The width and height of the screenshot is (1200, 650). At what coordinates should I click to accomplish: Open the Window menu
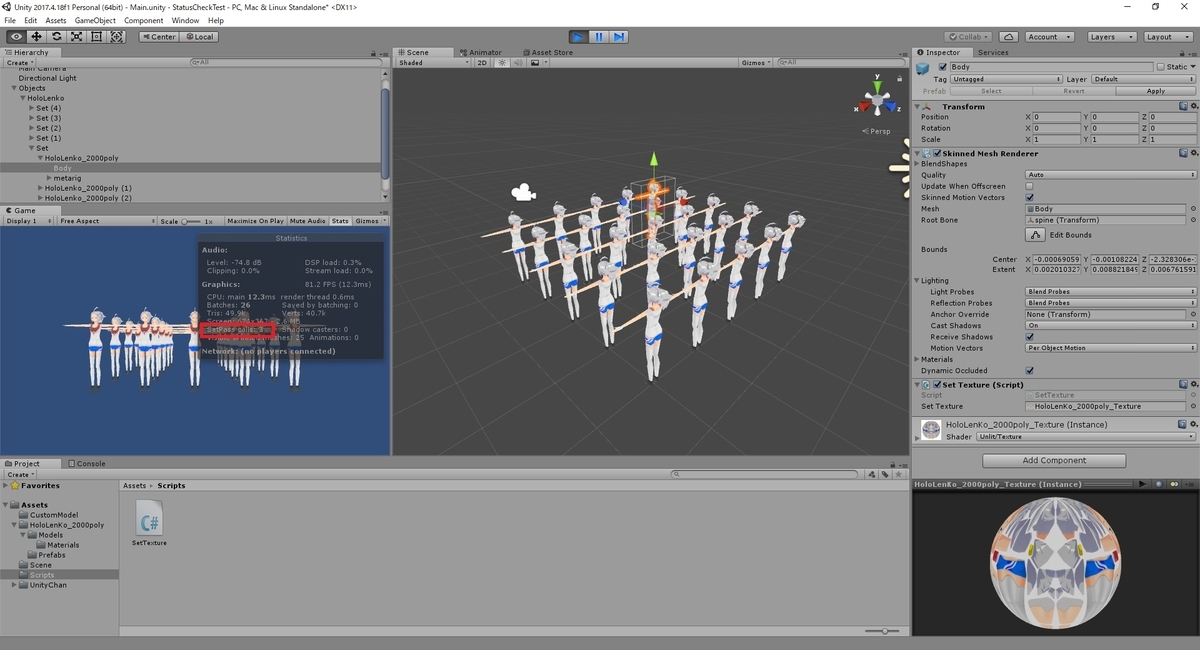(x=185, y=20)
